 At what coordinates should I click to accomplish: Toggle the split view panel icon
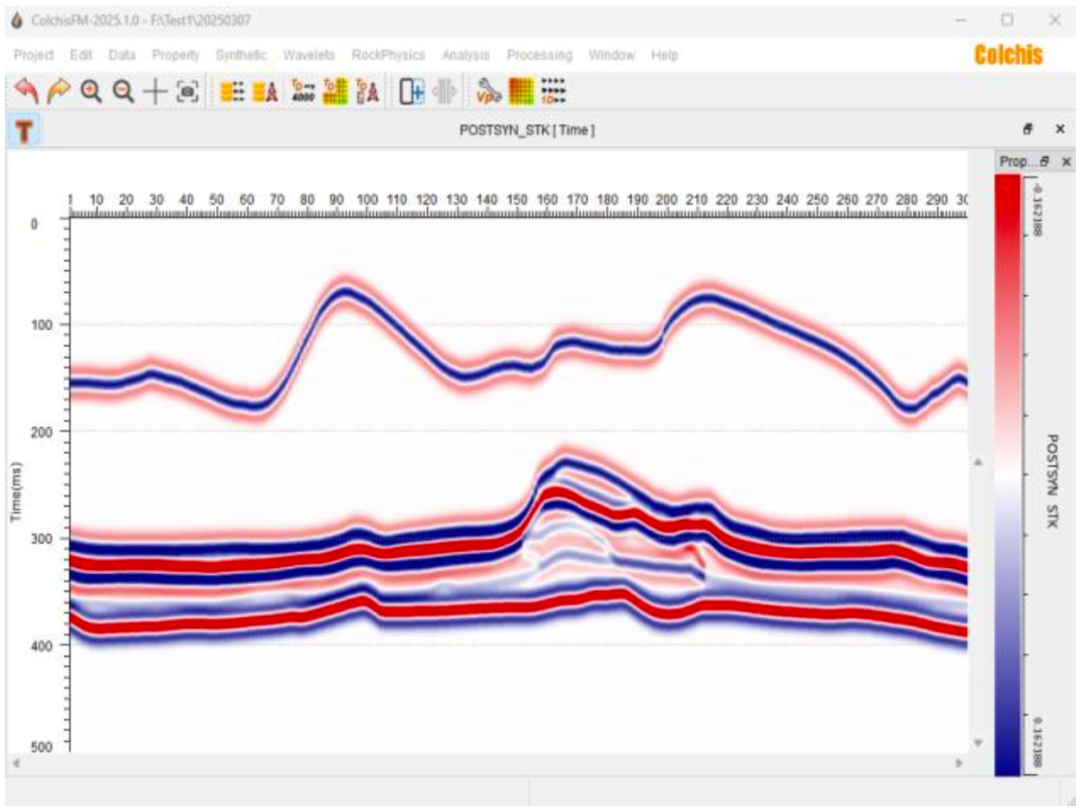(412, 91)
